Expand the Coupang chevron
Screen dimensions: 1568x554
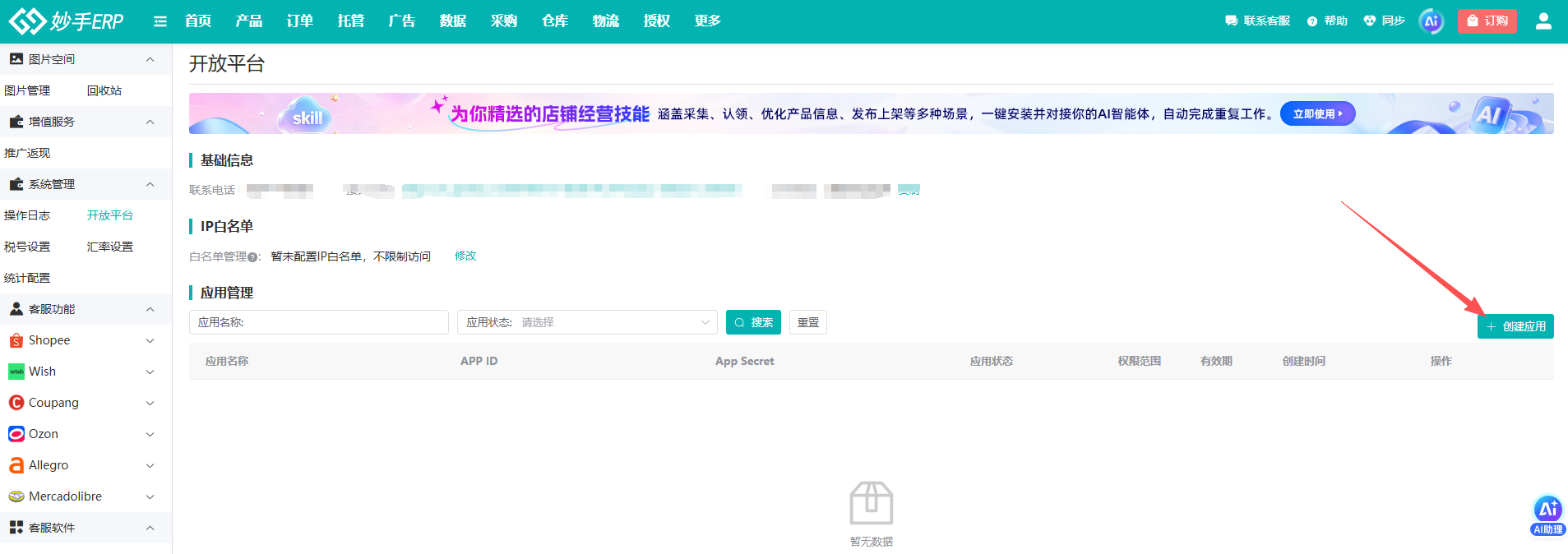(x=150, y=403)
